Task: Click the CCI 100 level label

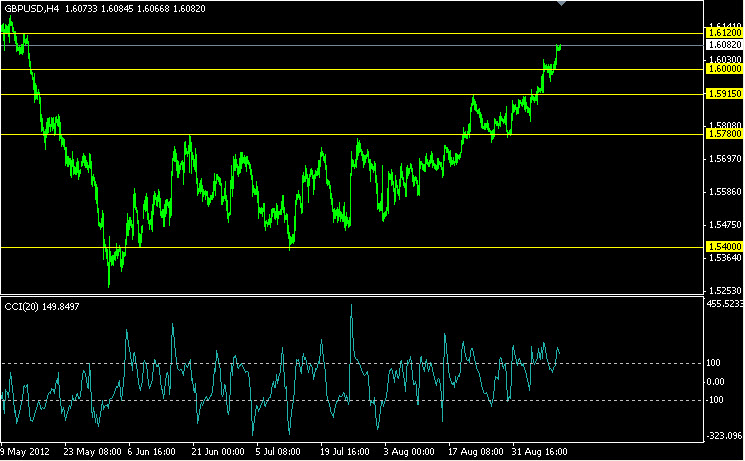Action: pyautogui.click(x=713, y=363)
